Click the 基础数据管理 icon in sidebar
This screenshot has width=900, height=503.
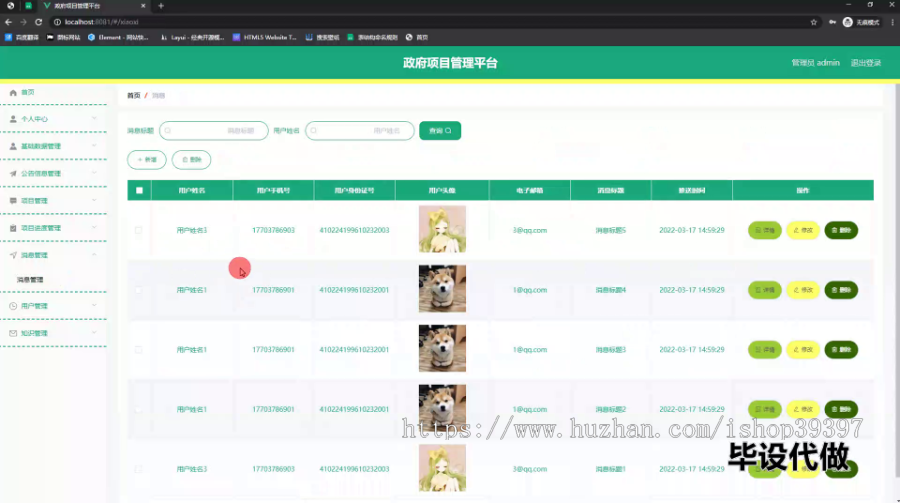pos(13,146)
